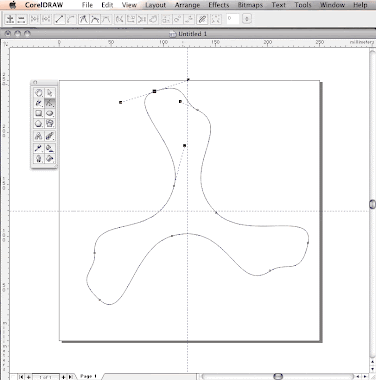Open the Window menu
Screen dimensions: 376x380
(332, 5)
